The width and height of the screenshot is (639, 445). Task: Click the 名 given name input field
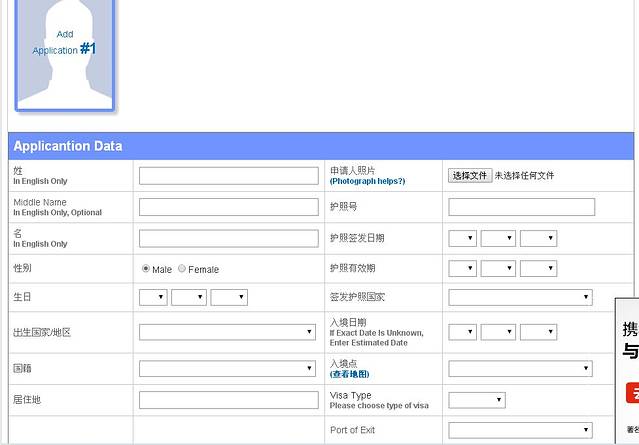pos(228,238)
